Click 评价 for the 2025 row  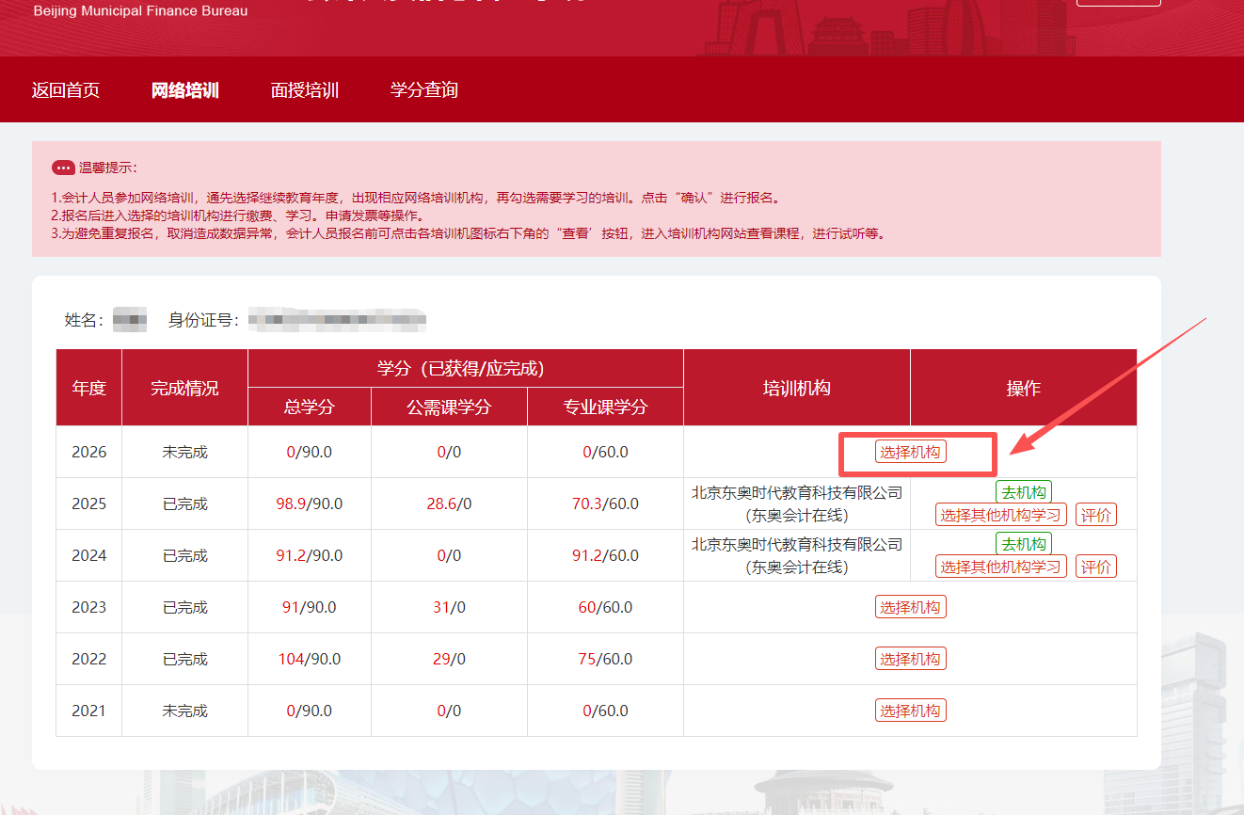point(1096,513)
